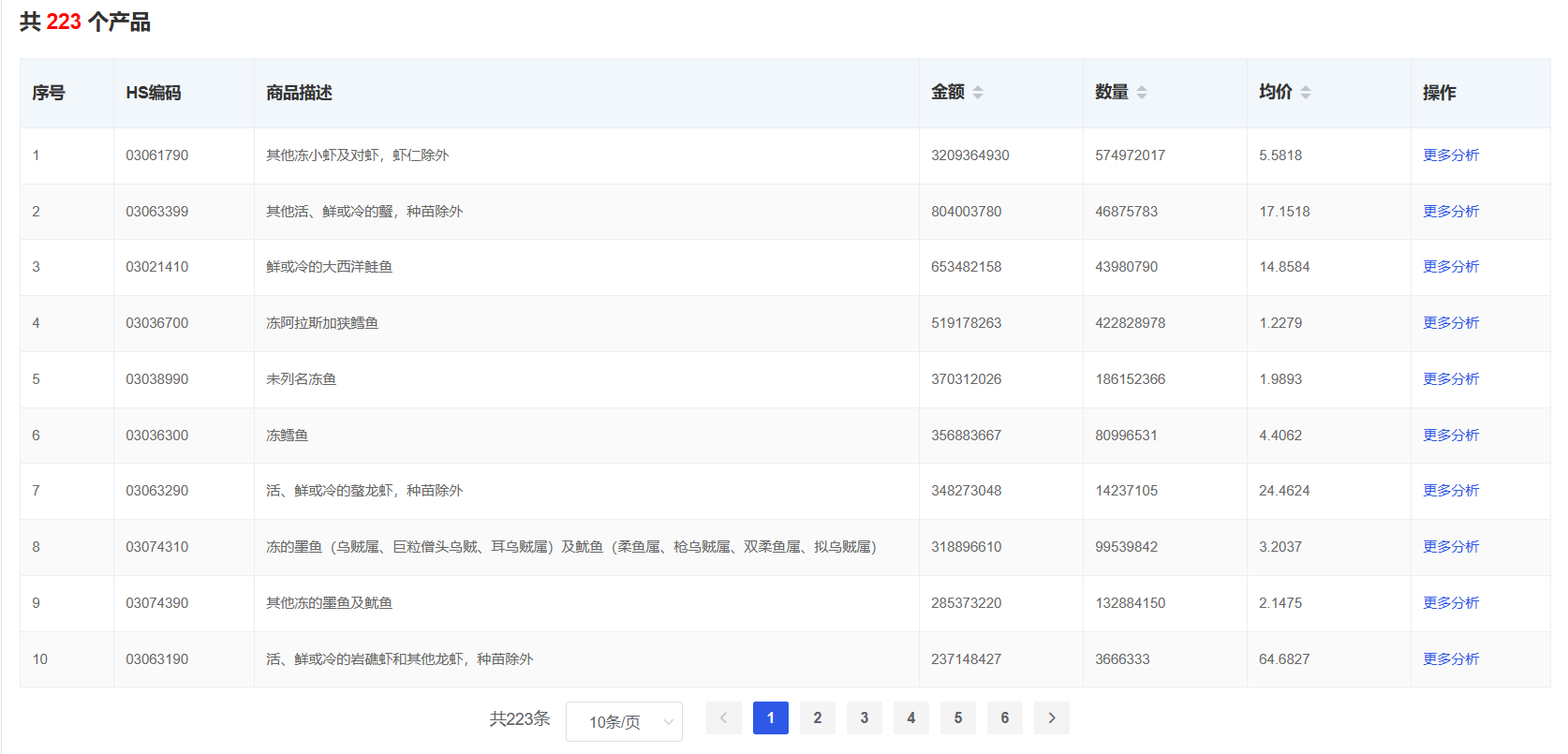Select HS code cell 03061790
Viewport: 1568px width, 754px height.
157,155
